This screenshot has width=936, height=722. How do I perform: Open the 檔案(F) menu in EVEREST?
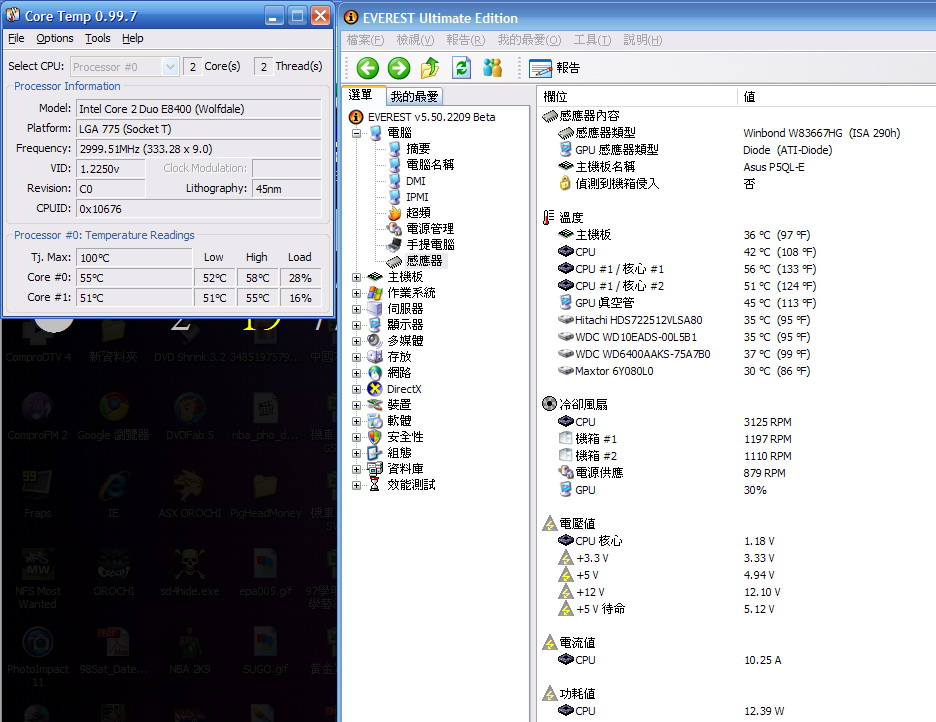click(365, 40)
